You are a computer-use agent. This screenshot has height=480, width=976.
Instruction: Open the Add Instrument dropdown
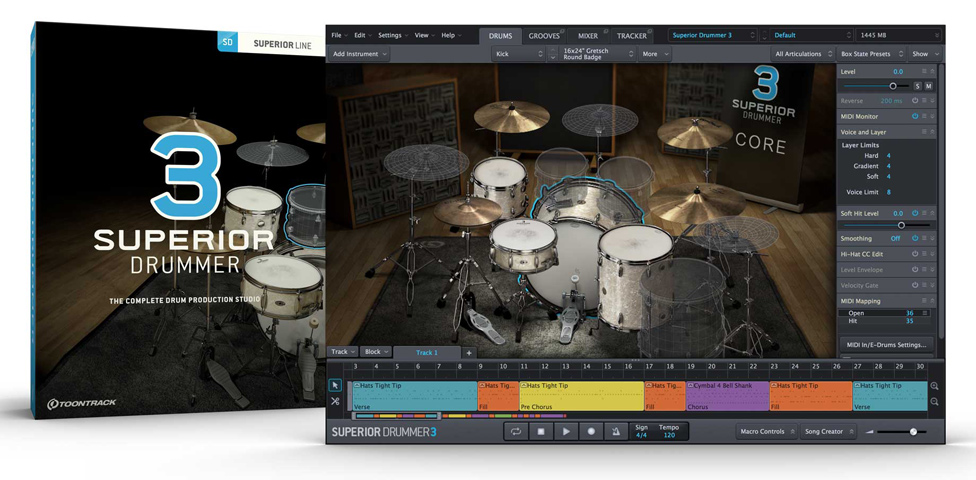pyautogui.click(x=360, y=54)
